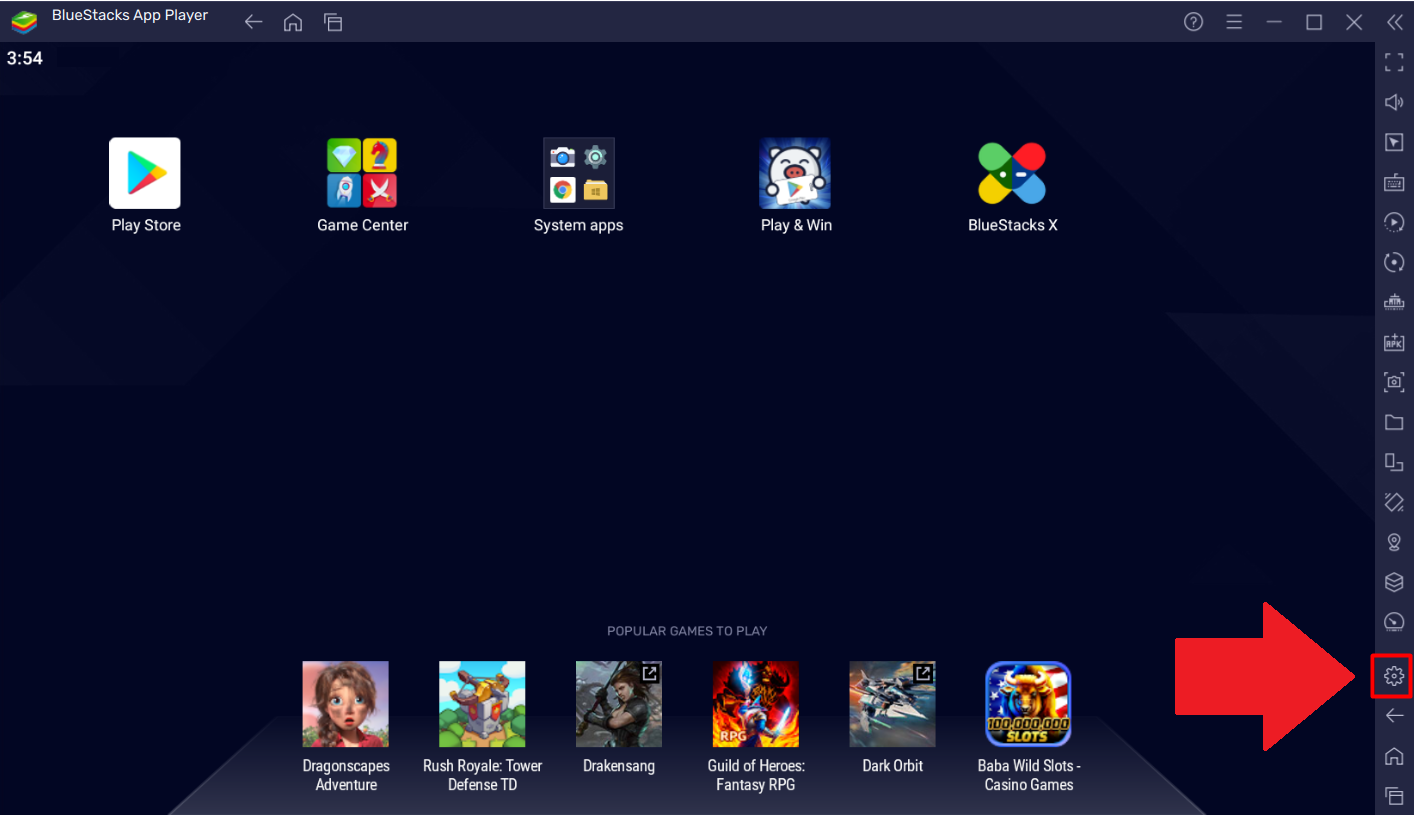Toggle full screen in the sidebar
The height and width of the screenshot is (815, 1414).
point(1394,62)
